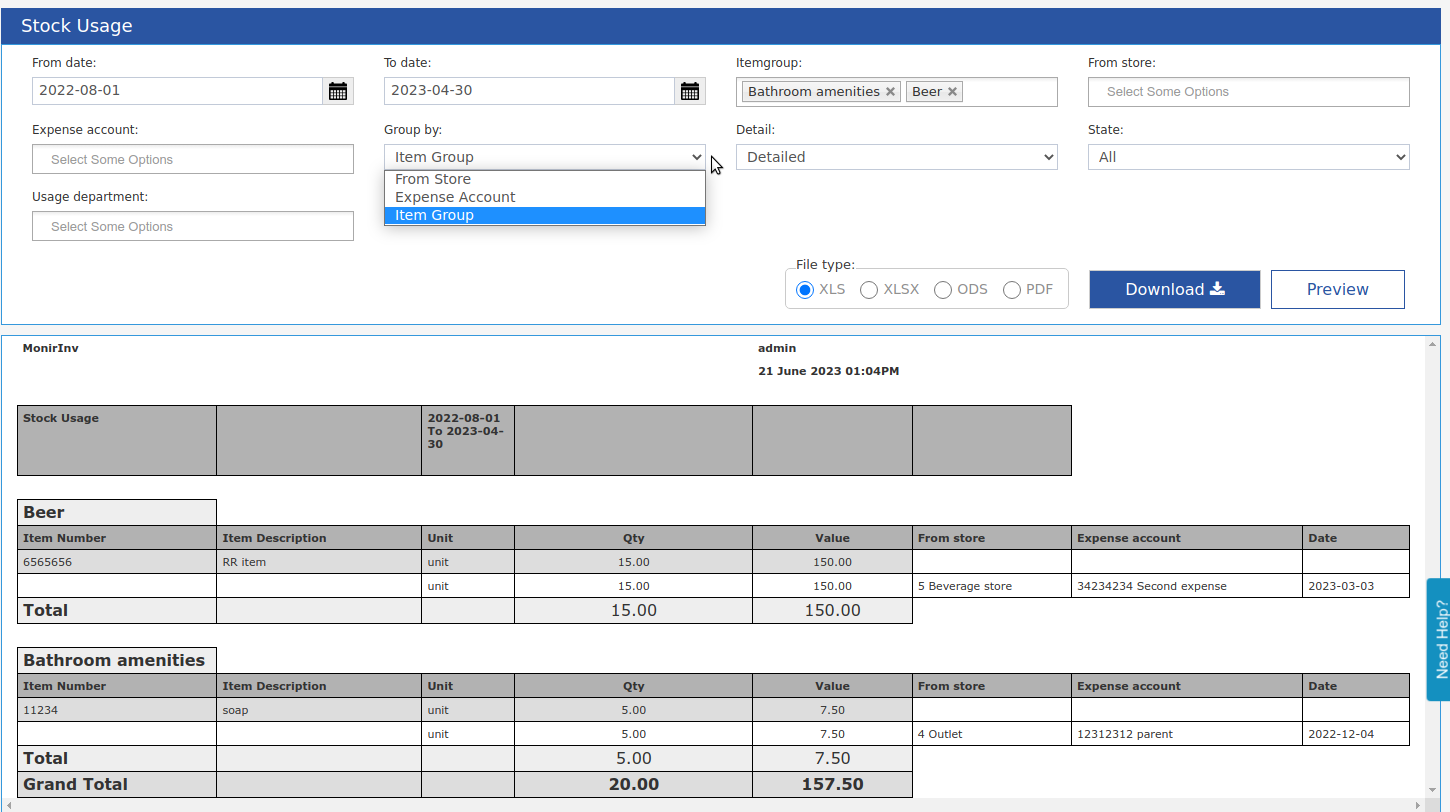Choose Item Group in Group by list
1450x812 pixels.
click(545, 215)
